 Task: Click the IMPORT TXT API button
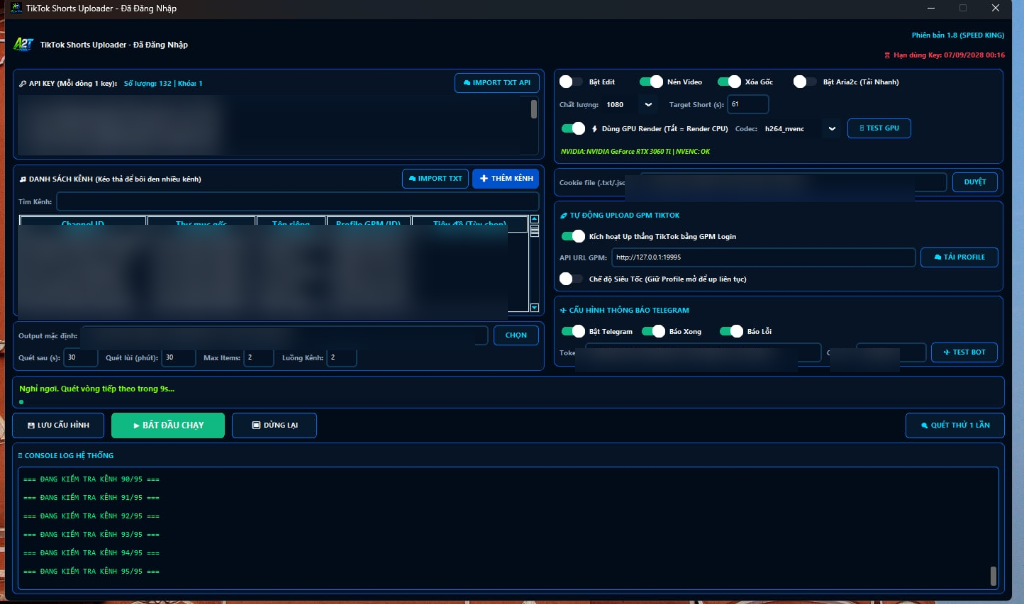coord(497,83)
